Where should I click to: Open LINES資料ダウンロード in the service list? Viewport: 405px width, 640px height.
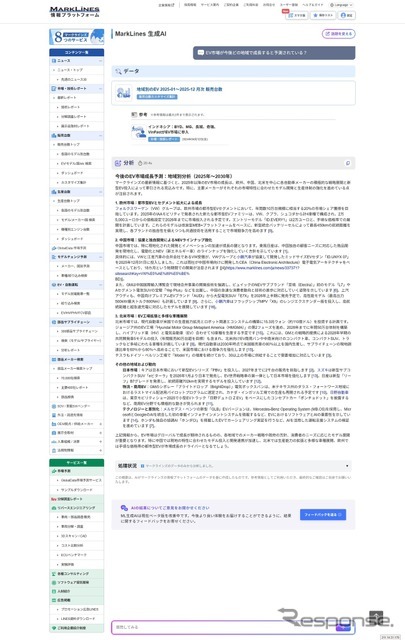(x=78, y=619)
